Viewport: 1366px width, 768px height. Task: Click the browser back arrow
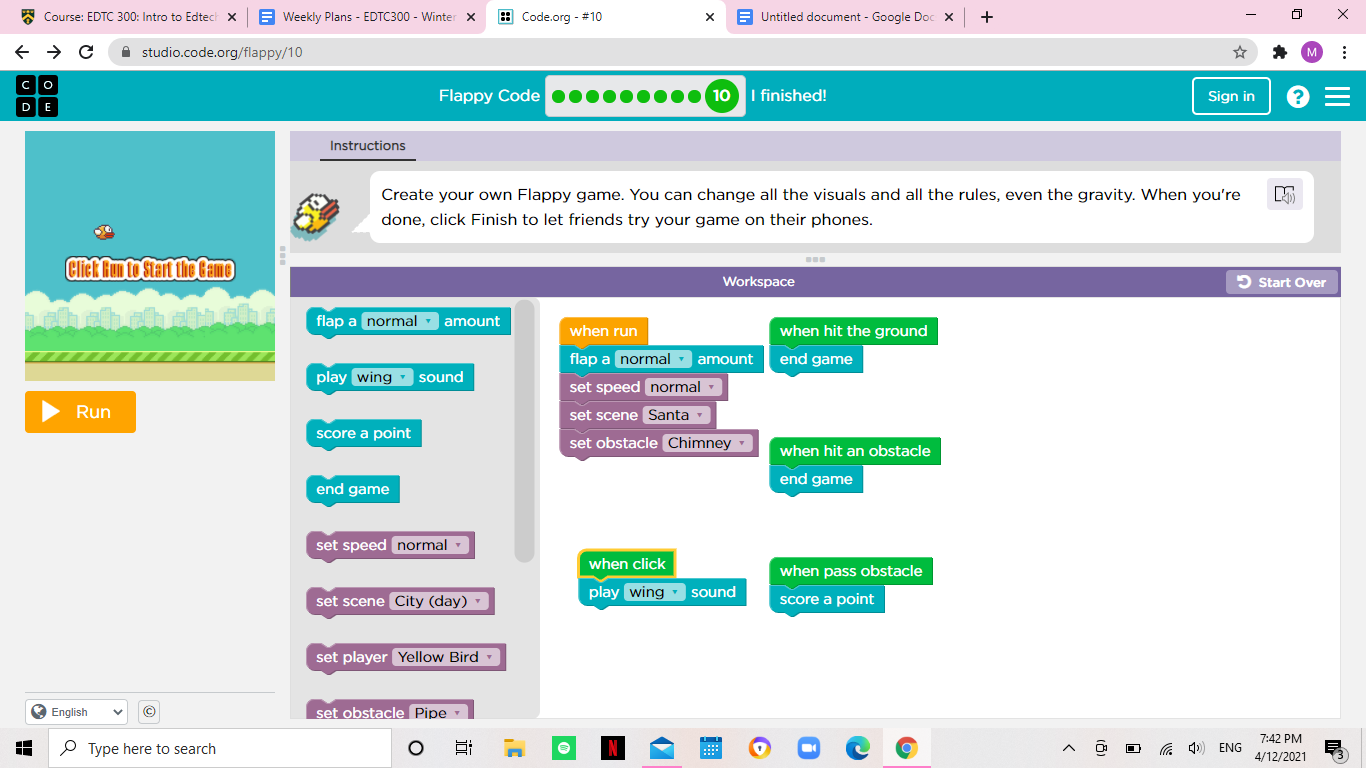tap(22, 52)
